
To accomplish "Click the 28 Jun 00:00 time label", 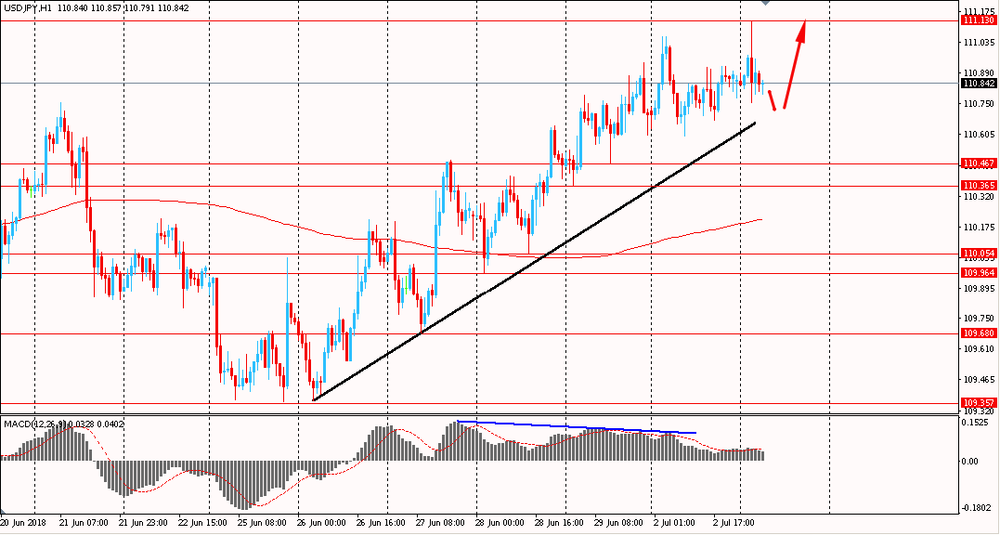I will click(x=499, y=522).
